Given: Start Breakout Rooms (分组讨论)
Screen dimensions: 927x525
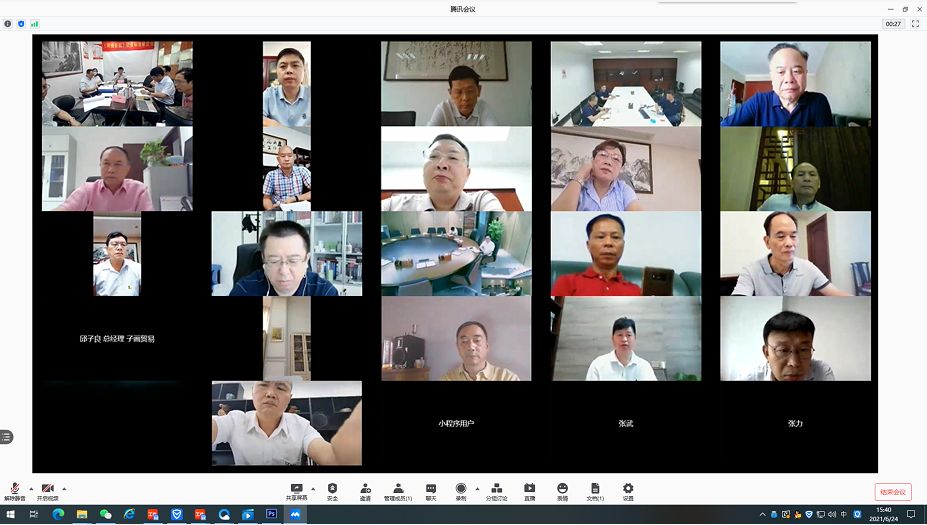Looking at the screenshot, I should 497,491.
